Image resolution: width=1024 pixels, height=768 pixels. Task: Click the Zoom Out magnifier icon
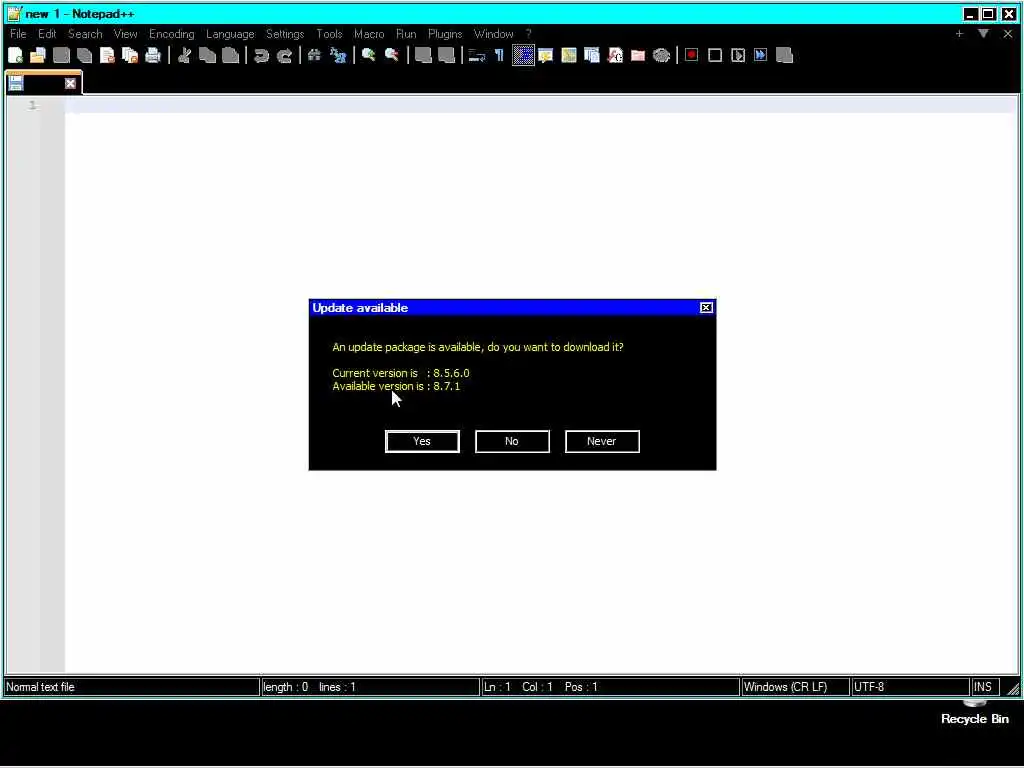pyautogui.click(x=392, y=56)
